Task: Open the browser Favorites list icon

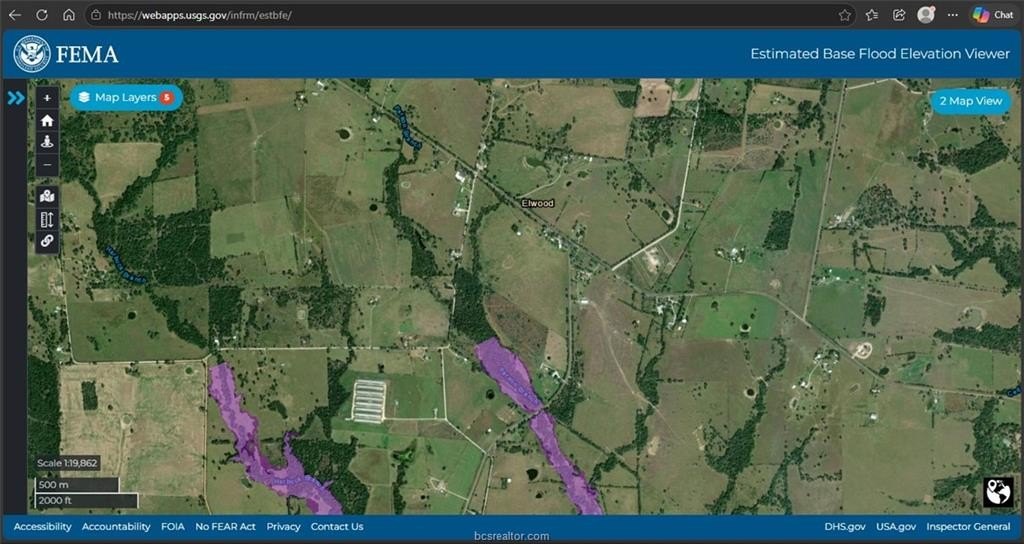Action: coord(872,14)
